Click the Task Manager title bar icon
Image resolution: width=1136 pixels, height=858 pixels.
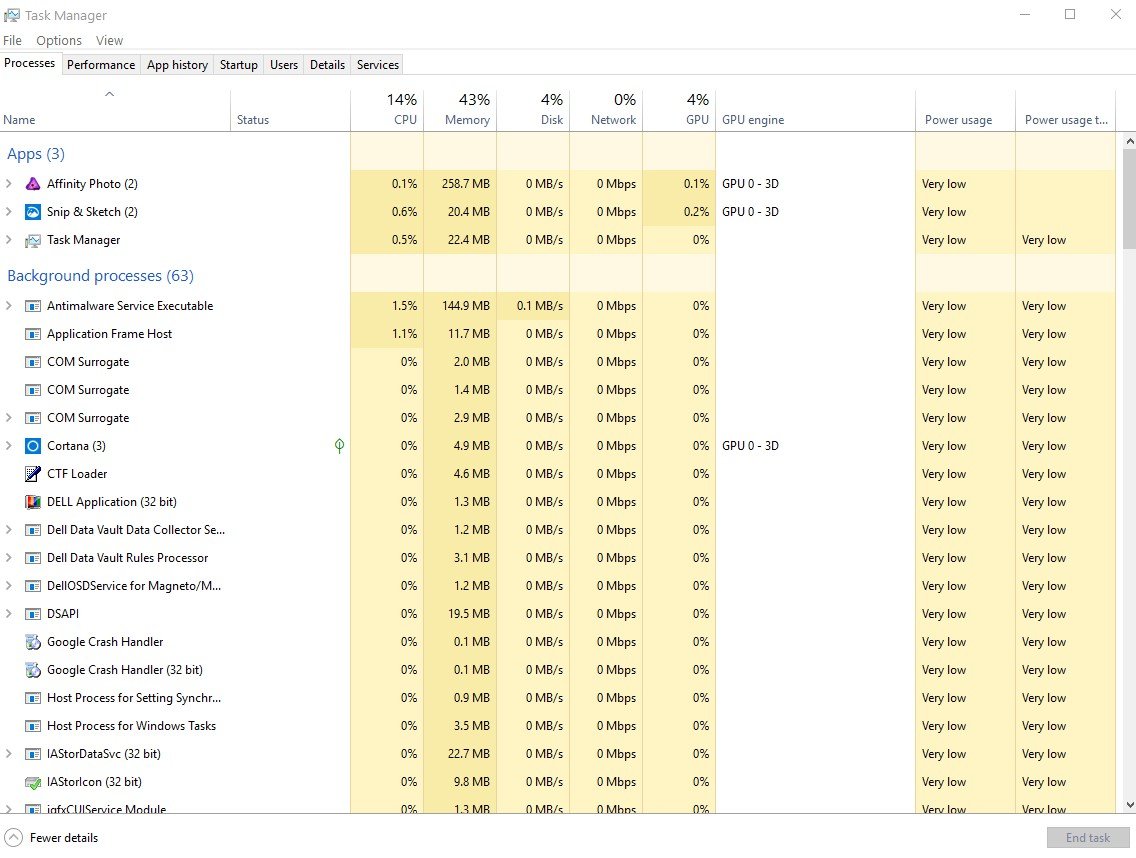[x=12, y=15]
